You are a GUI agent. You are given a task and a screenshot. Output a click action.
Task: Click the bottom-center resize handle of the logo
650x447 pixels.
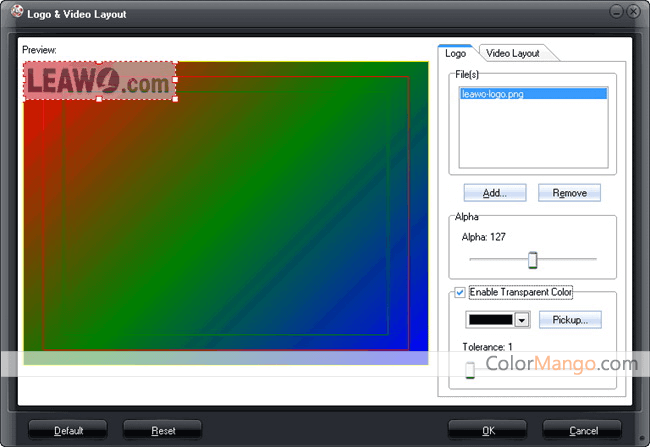coord(99,99)
